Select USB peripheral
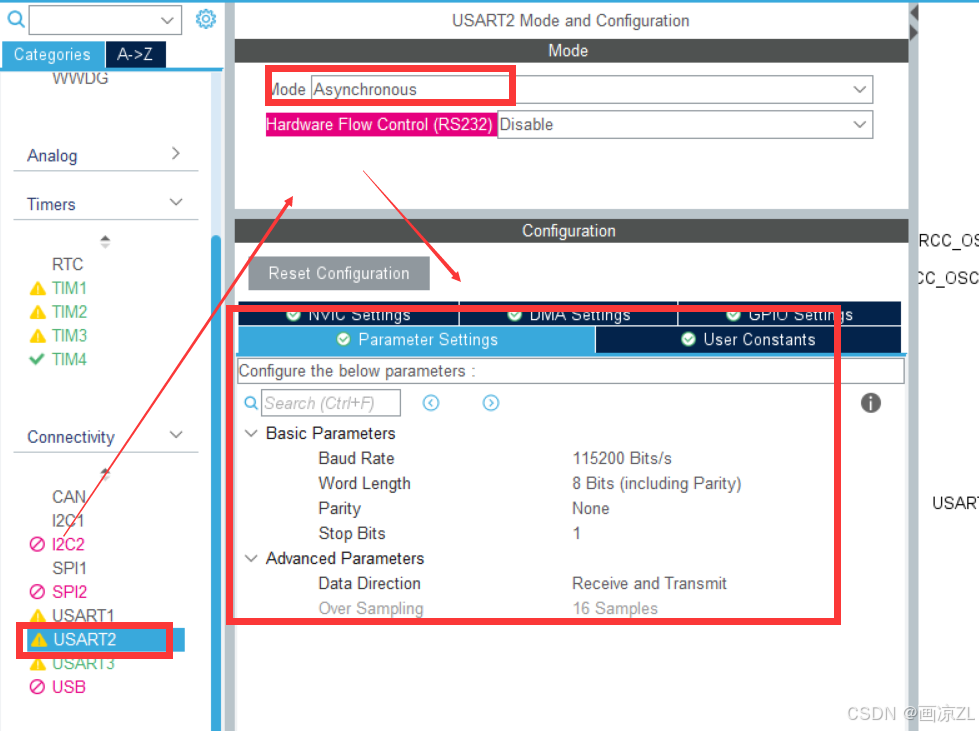Image resolution: width=979 pixels, height=731 pixels. tap(69, 687)
